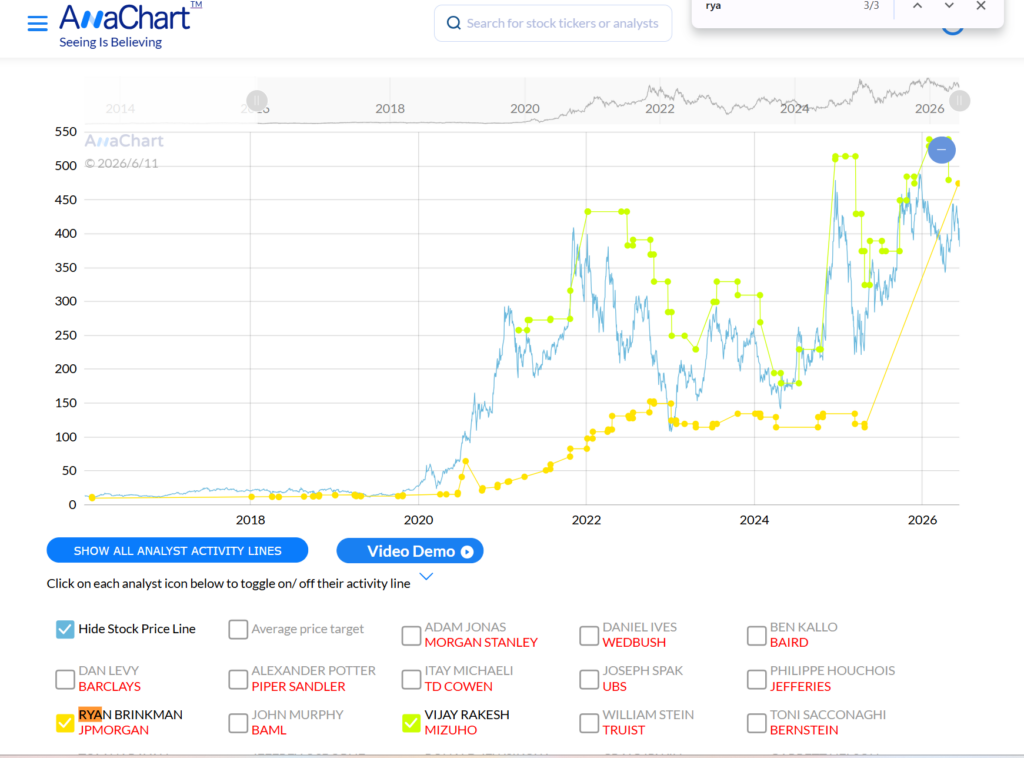Click the right range slider handle

(x=959, y=101)
